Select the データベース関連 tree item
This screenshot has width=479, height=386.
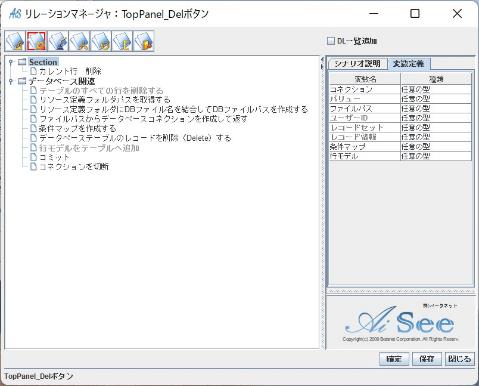[62, 81]
